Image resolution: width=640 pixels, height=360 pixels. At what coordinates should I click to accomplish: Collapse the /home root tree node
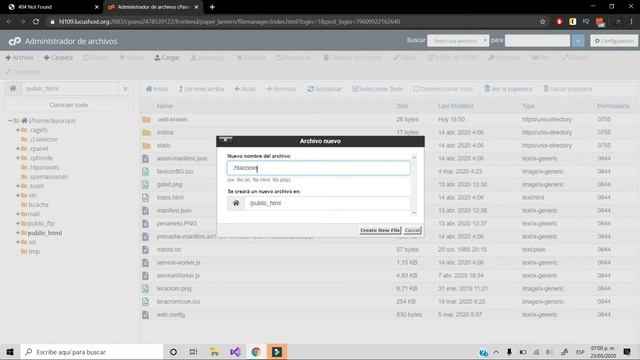tap(10, 120)
